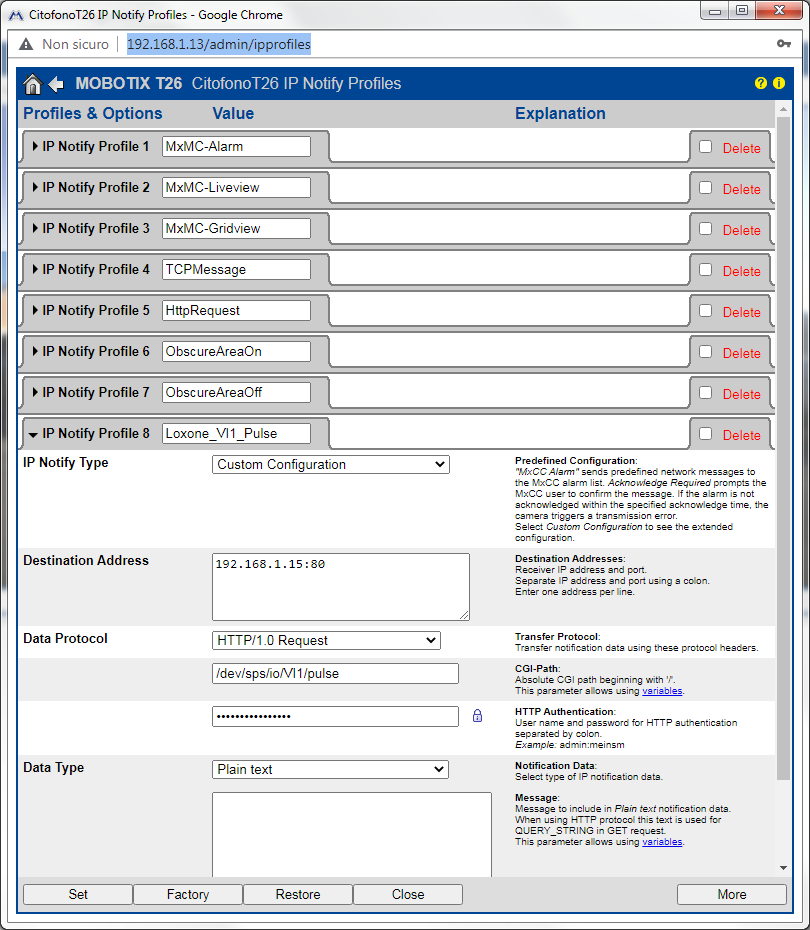The image size is (810, 930).
Task: Click the browser address bar URL
Action: coord(219,44)
